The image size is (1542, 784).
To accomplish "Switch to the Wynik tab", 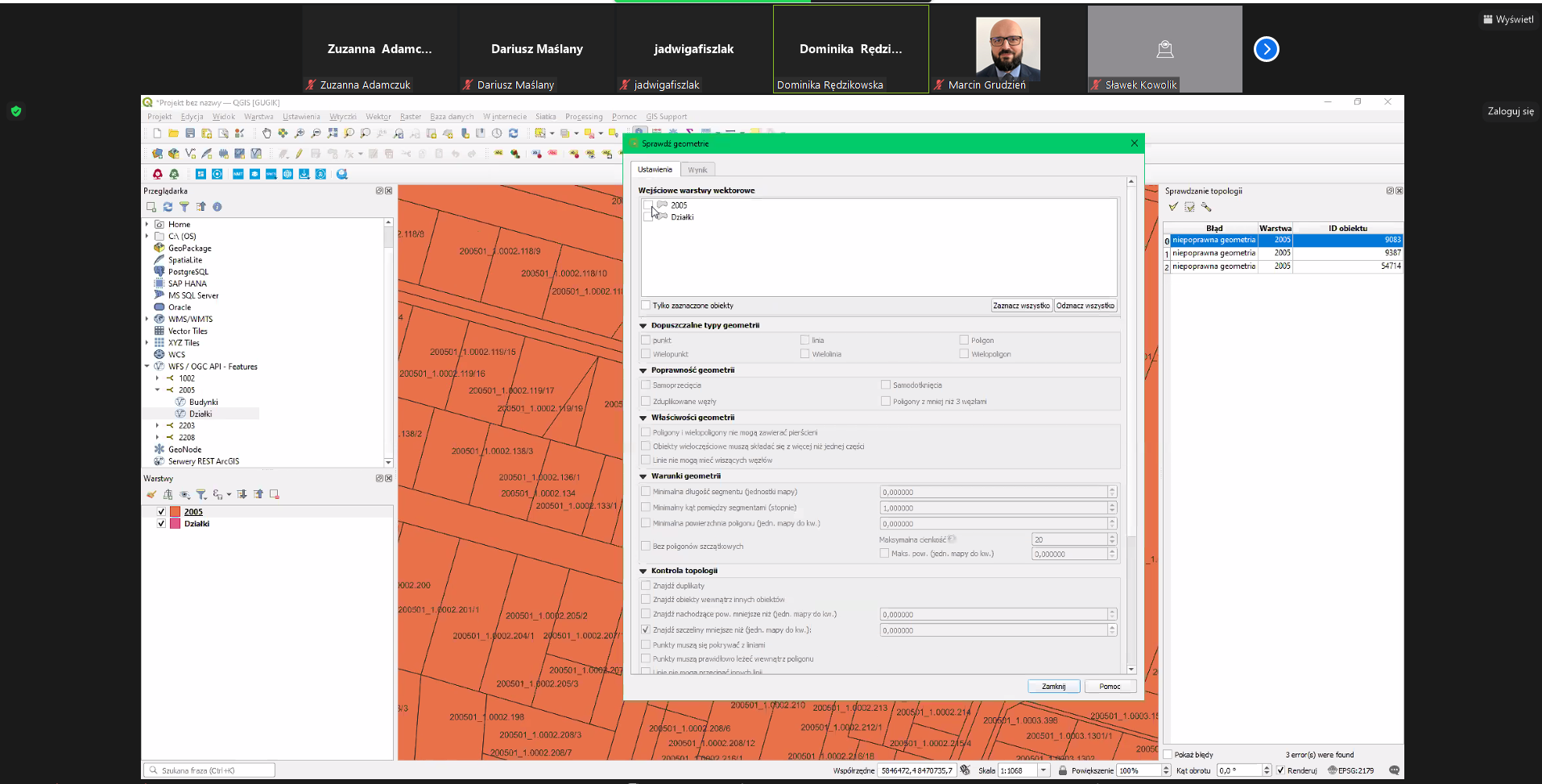I will click(697, 170).
